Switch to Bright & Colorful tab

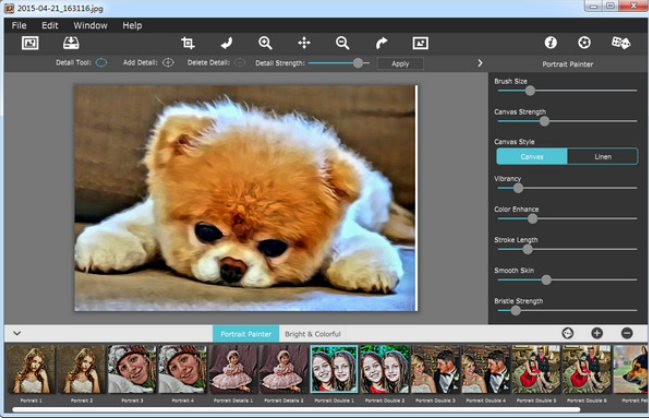(312, 333)
